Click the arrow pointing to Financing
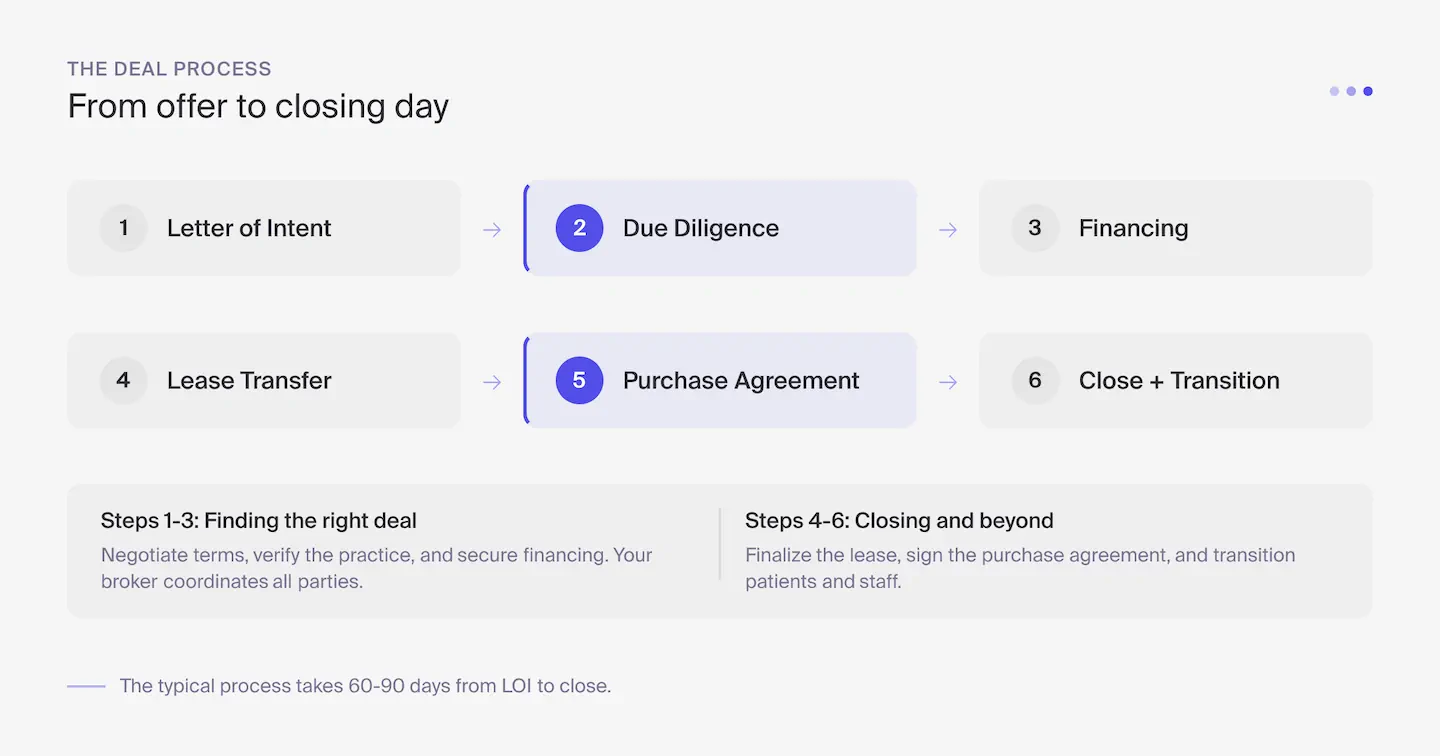1440x756 pixels. [x=948, y=228]
